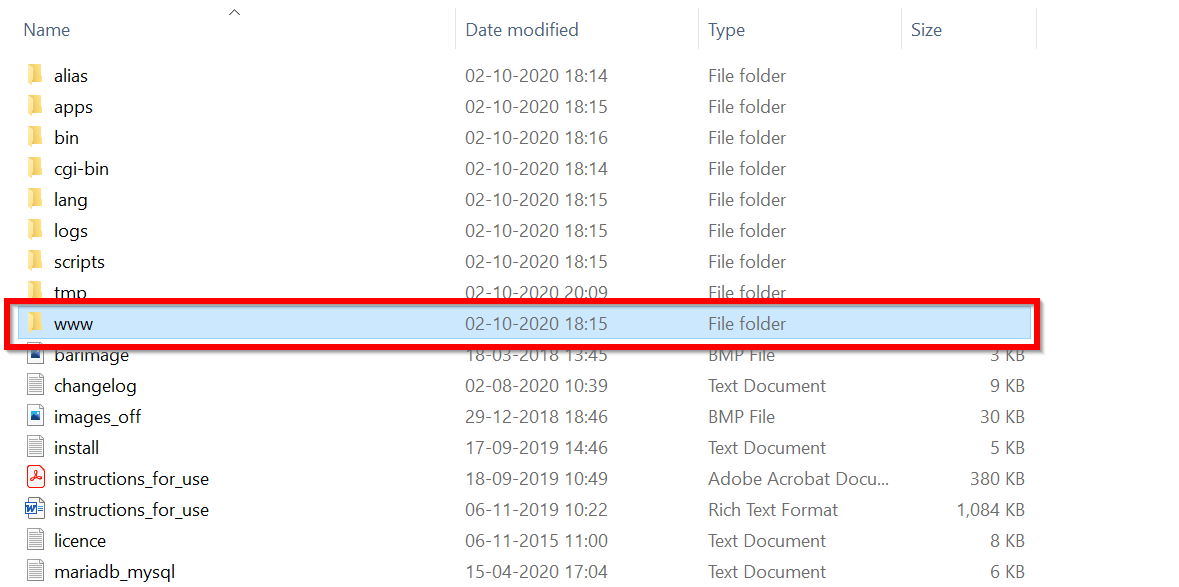
Task: Click date 02-10-2020 18:14 in alias row
Action: click(536, 75)
